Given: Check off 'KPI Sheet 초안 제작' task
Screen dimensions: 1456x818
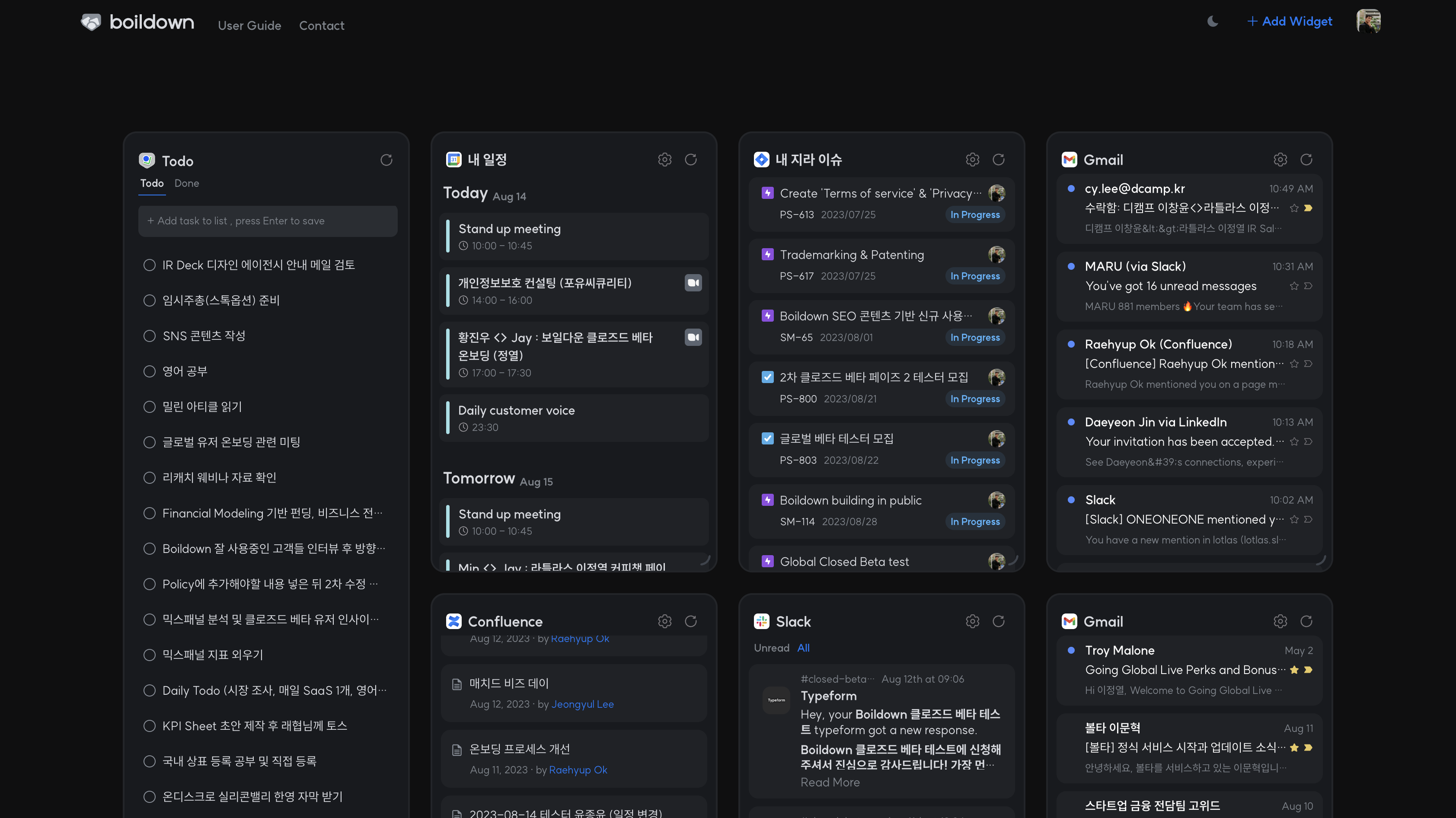Looking at the screenshot, I should [149, 726].
